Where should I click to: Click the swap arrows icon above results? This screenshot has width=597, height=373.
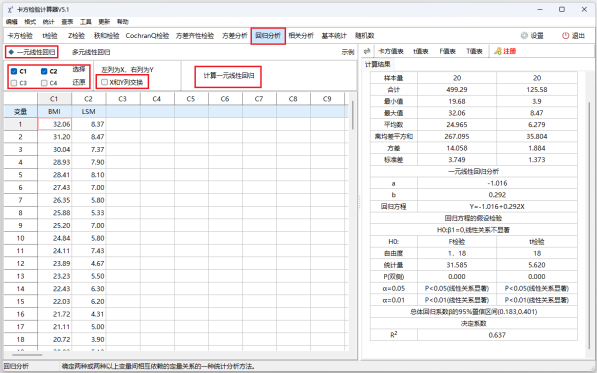pyautogui.click(x=367, y=51)
